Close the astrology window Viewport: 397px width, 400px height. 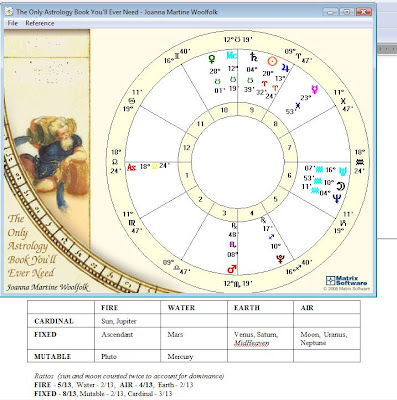363,12
